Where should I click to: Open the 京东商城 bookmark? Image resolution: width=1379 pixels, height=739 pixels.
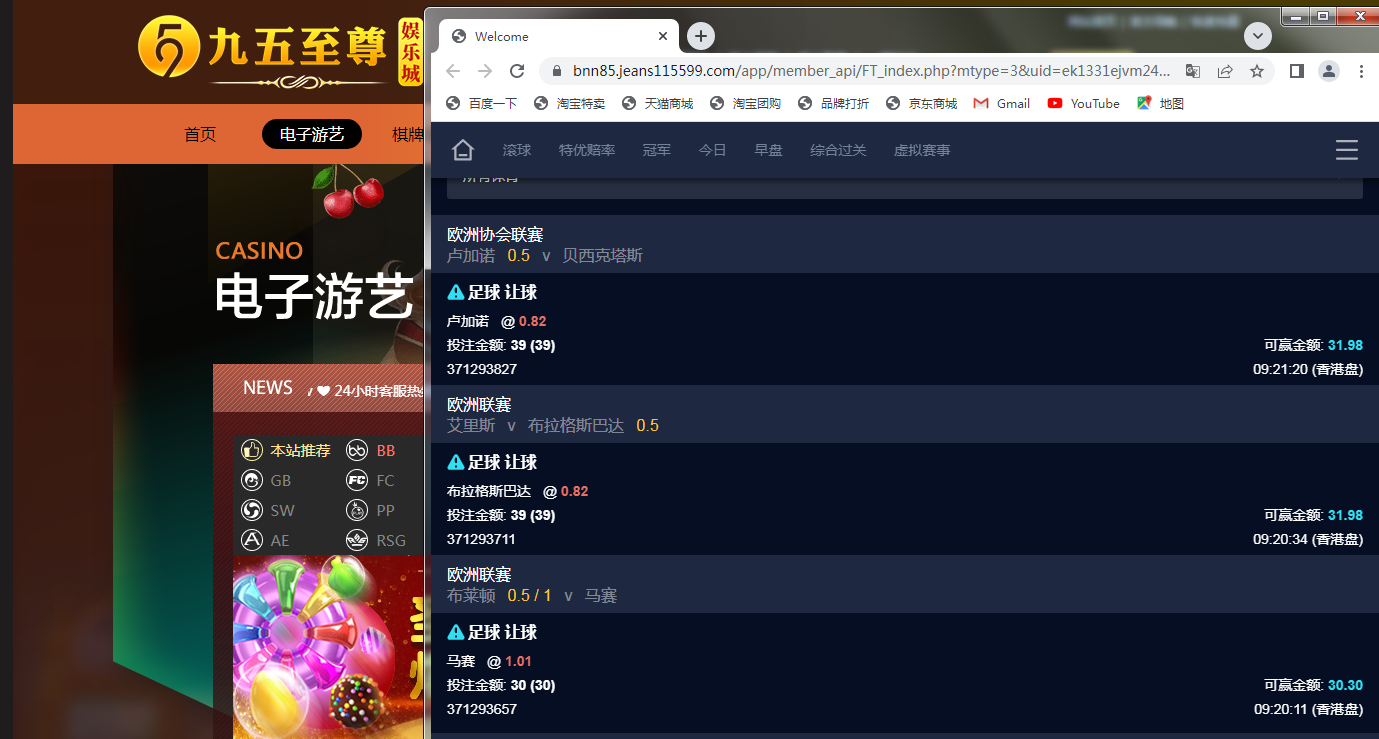click(x=921, y=103)
